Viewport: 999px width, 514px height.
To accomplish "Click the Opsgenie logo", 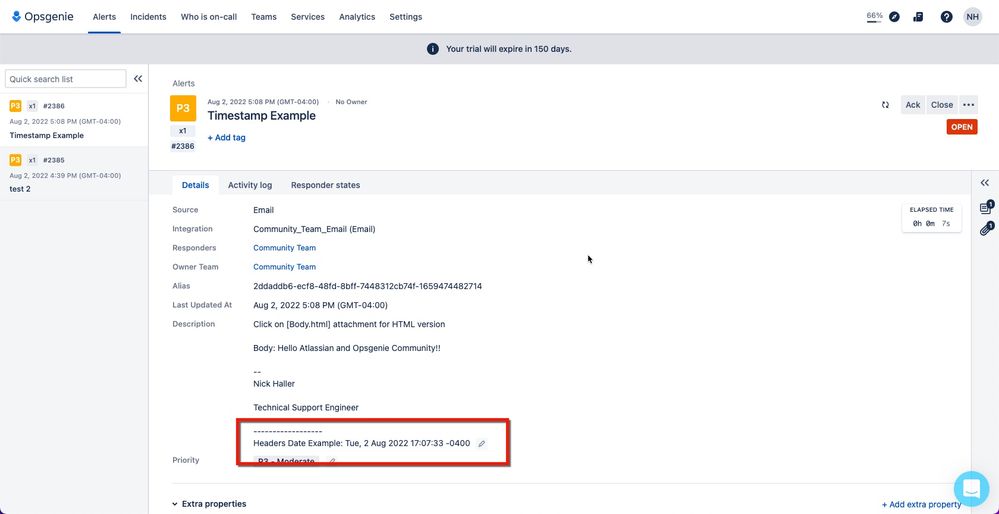I will coord(43,17).
